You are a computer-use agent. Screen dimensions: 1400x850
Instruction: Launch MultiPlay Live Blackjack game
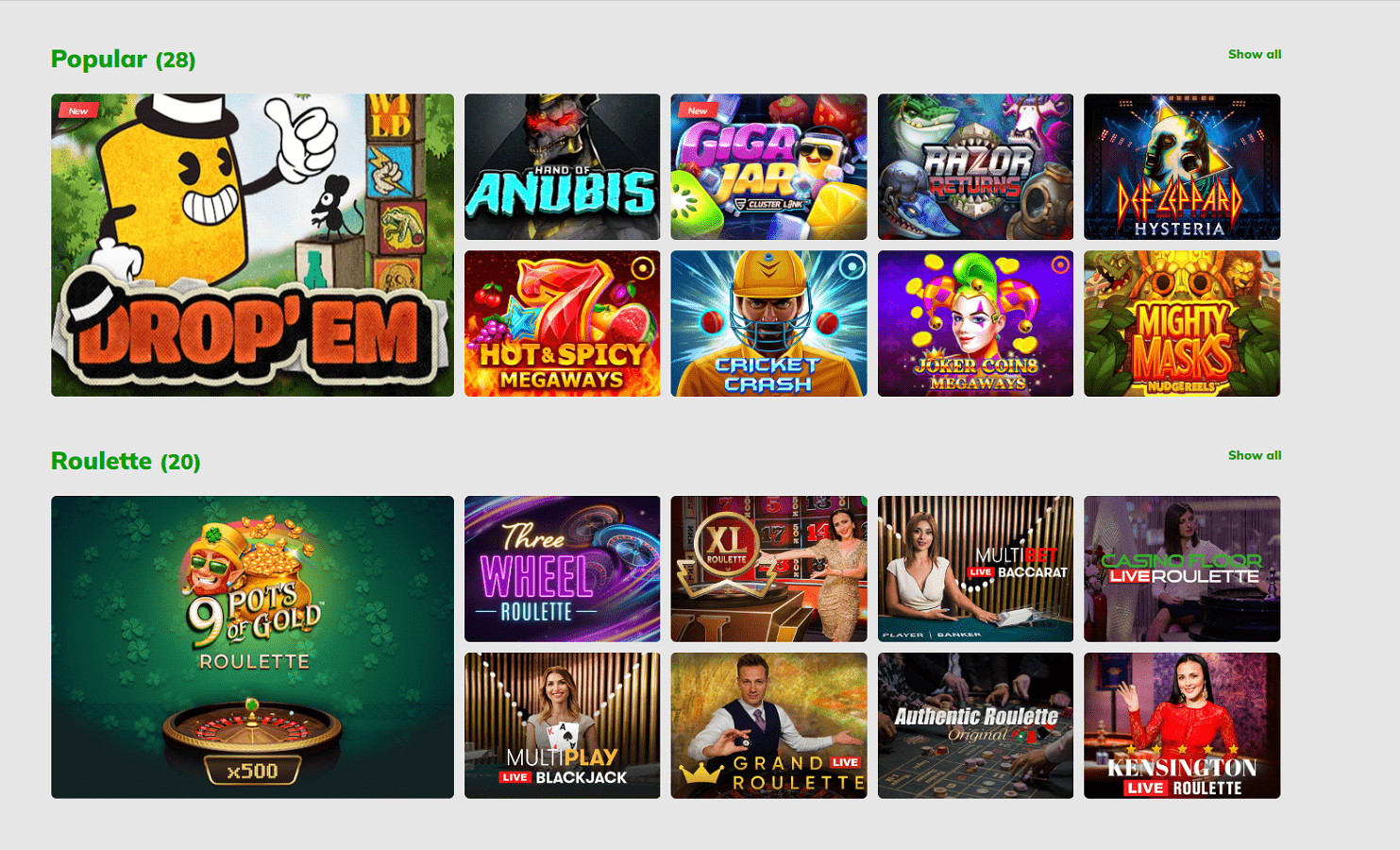pos(562,725)
